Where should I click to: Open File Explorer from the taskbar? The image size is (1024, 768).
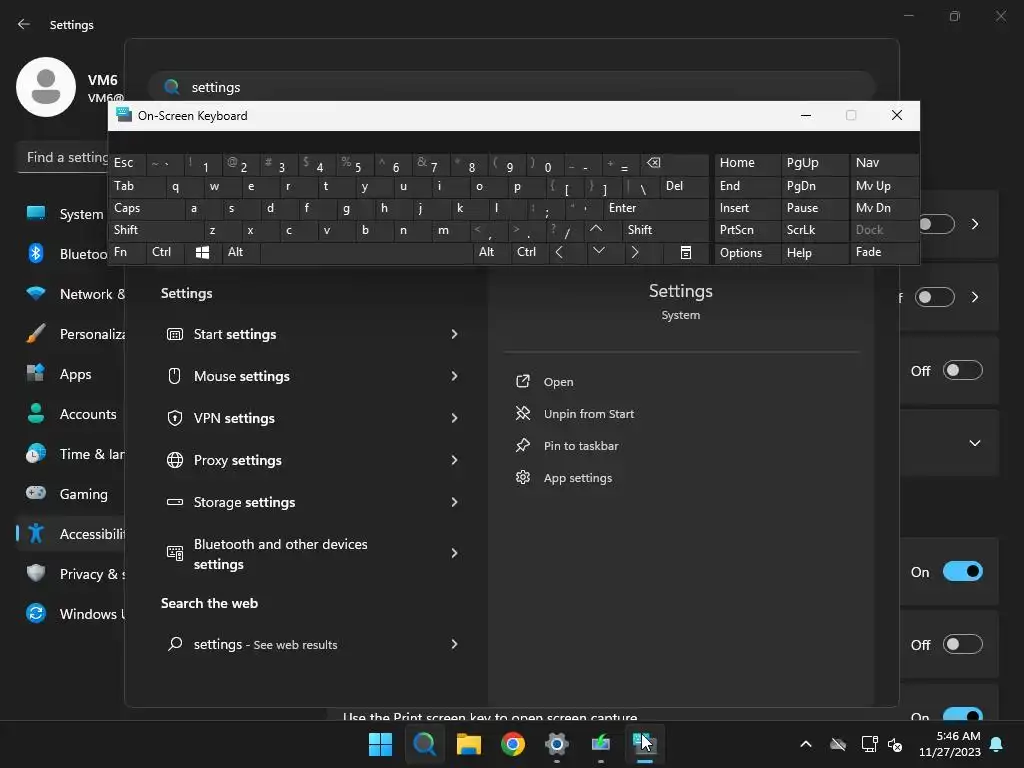tap(468, 744)
